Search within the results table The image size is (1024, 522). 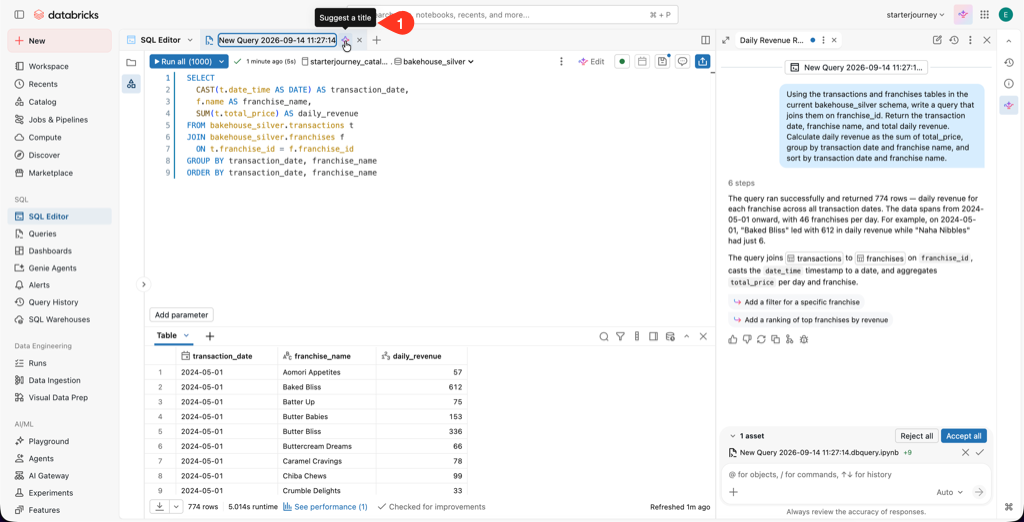(x=604, y=336)
